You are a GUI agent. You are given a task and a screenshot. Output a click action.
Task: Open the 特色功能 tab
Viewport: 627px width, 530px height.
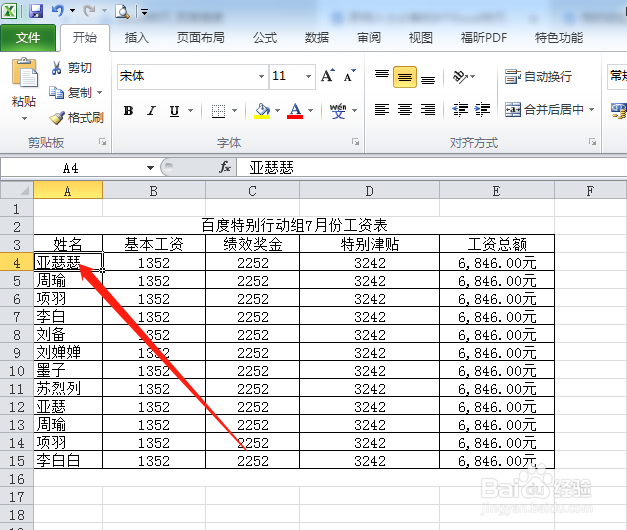(559, 38)
